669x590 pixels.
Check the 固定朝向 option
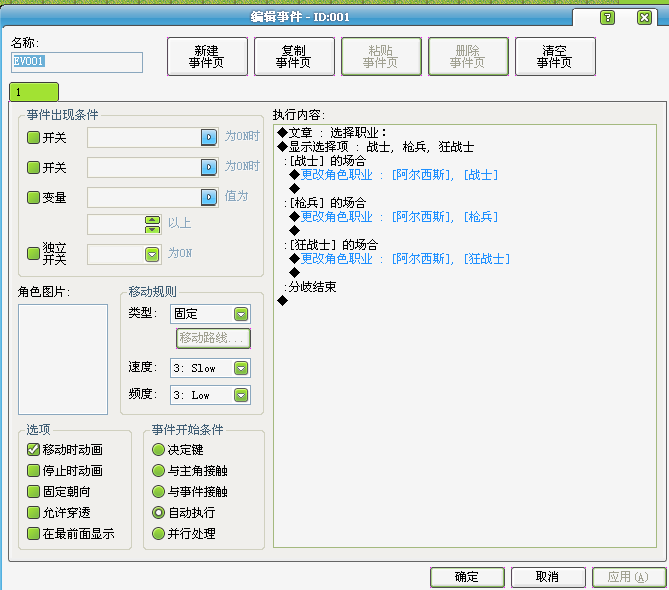coord(33,491)
